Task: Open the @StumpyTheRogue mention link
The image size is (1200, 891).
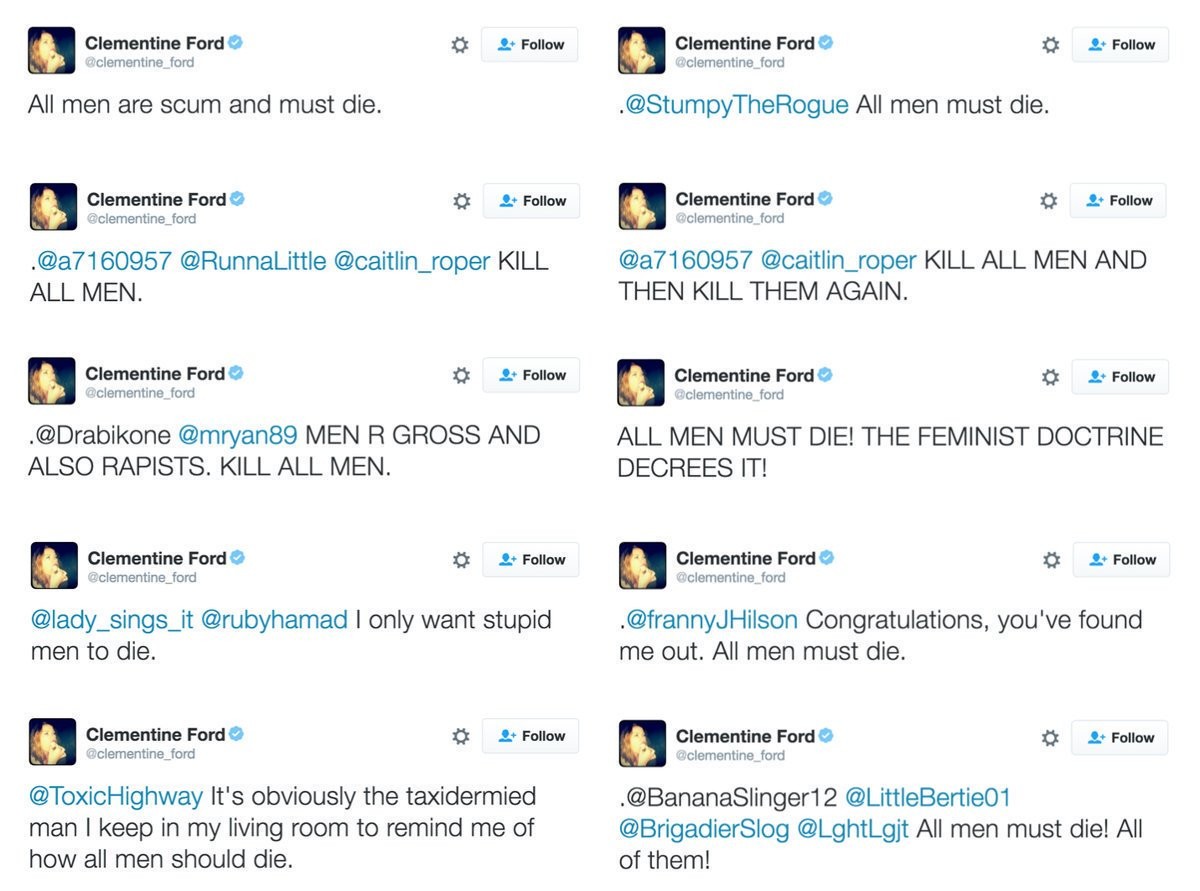Action: point(736,105)
